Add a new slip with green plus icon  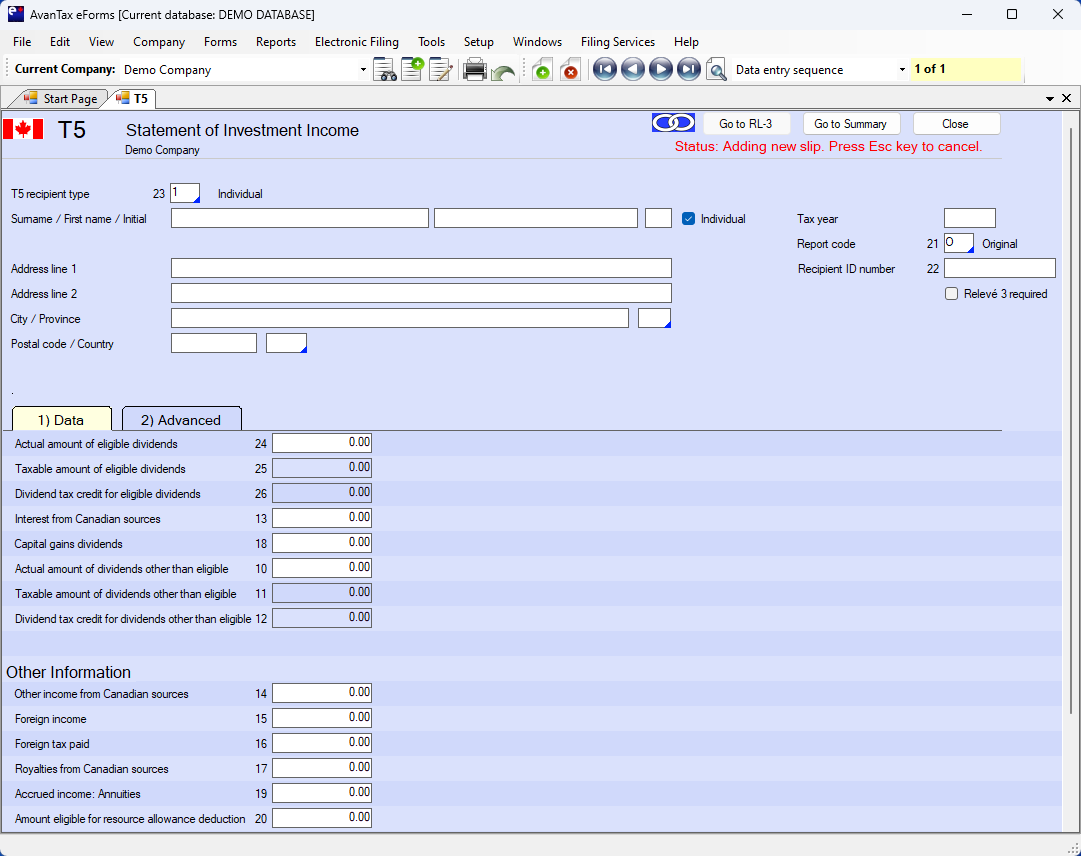(541, 70)
